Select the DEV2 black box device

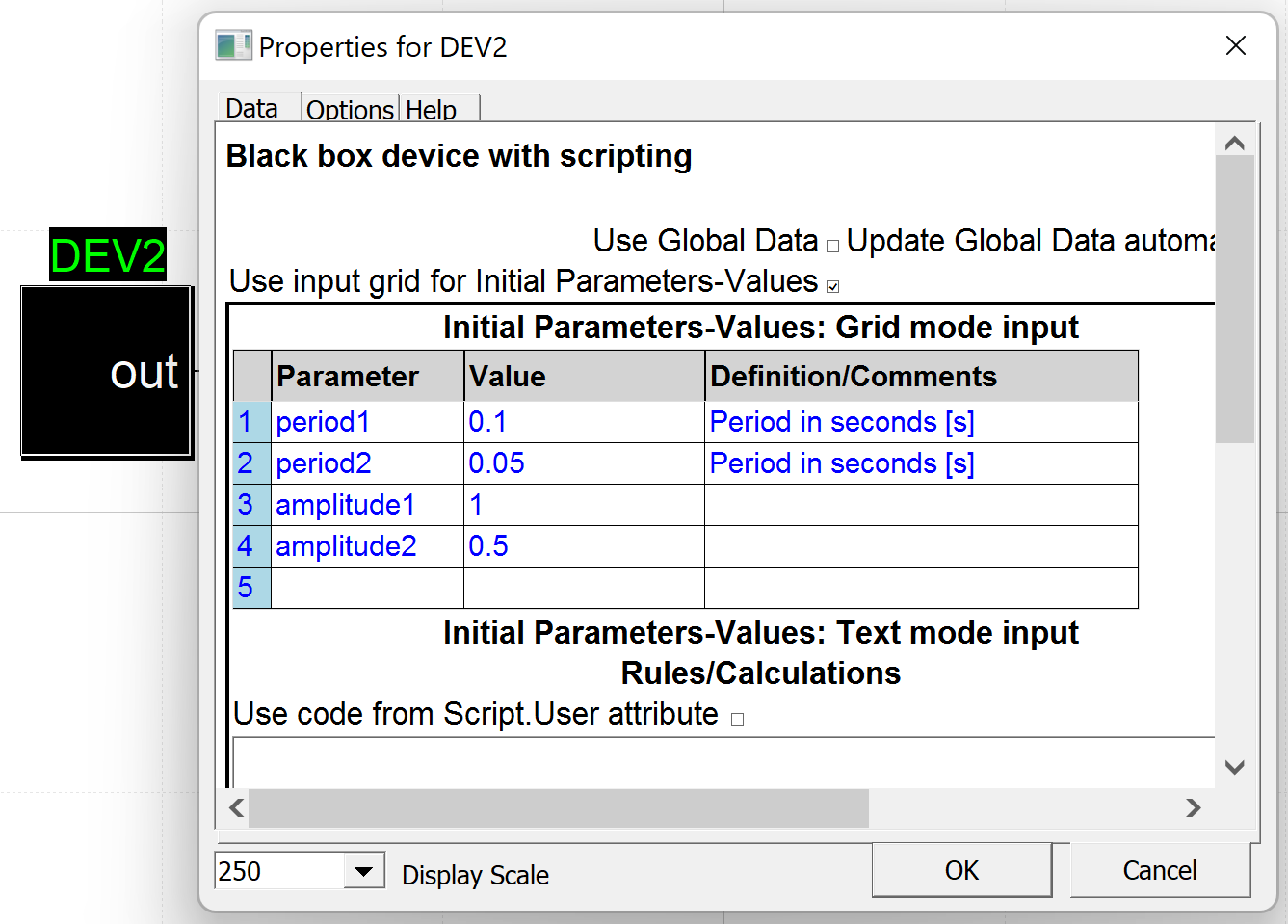[x=106, y=371]
